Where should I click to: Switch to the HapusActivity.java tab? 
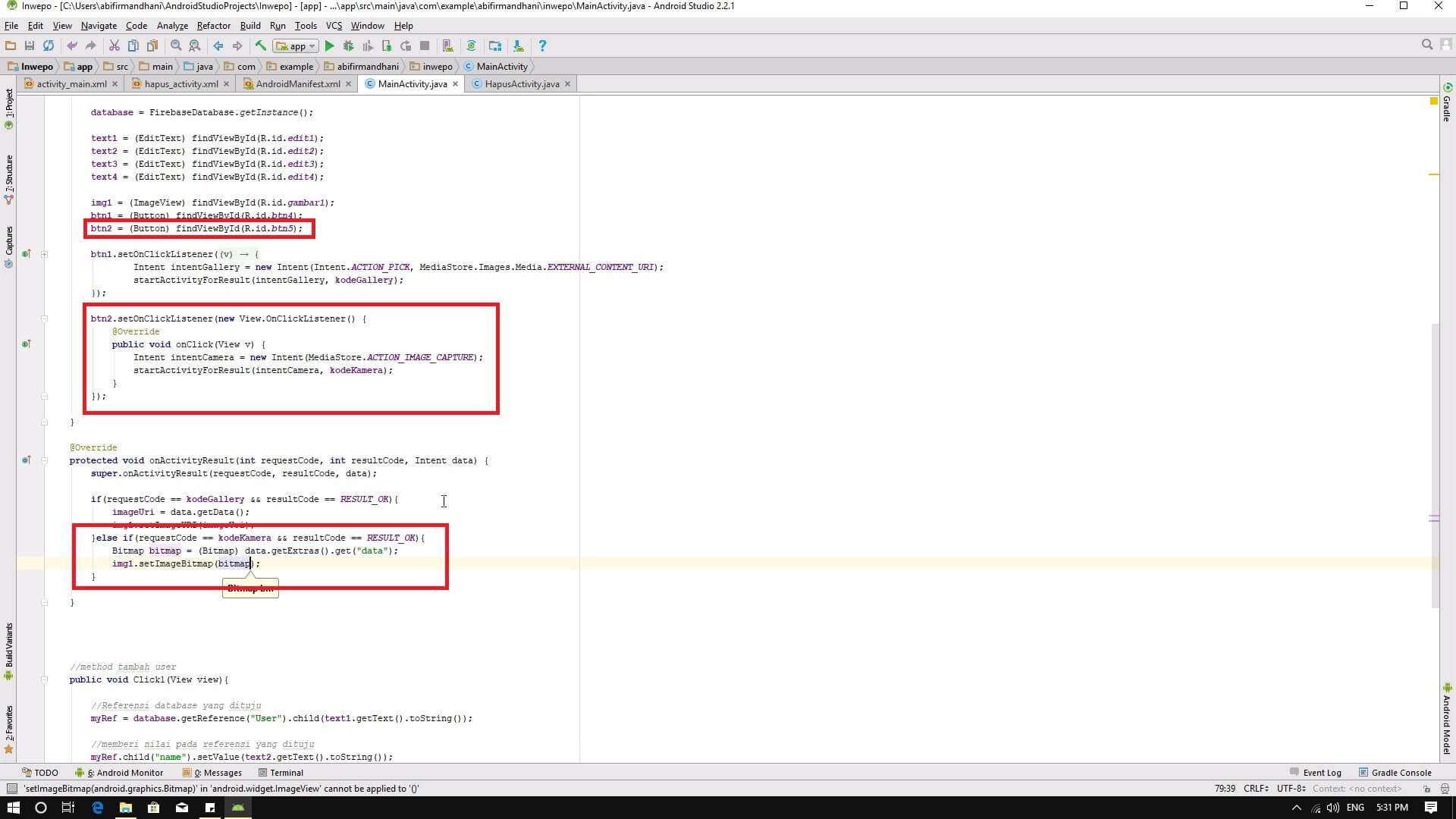click(x=521, y=84)
